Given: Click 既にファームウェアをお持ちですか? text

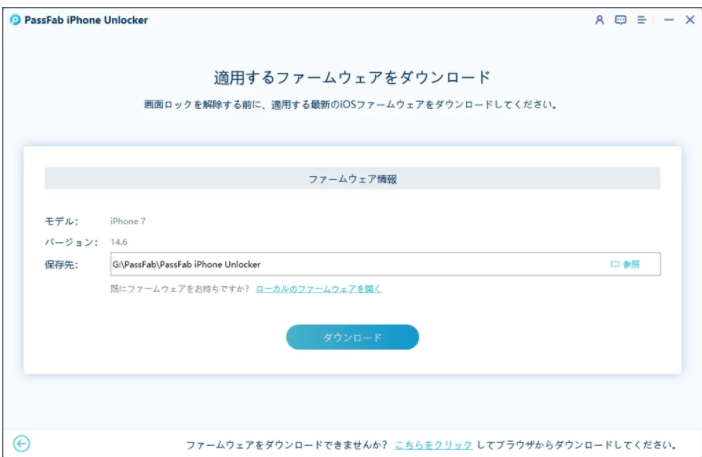Looking at the screenshot, I should 180,289.
